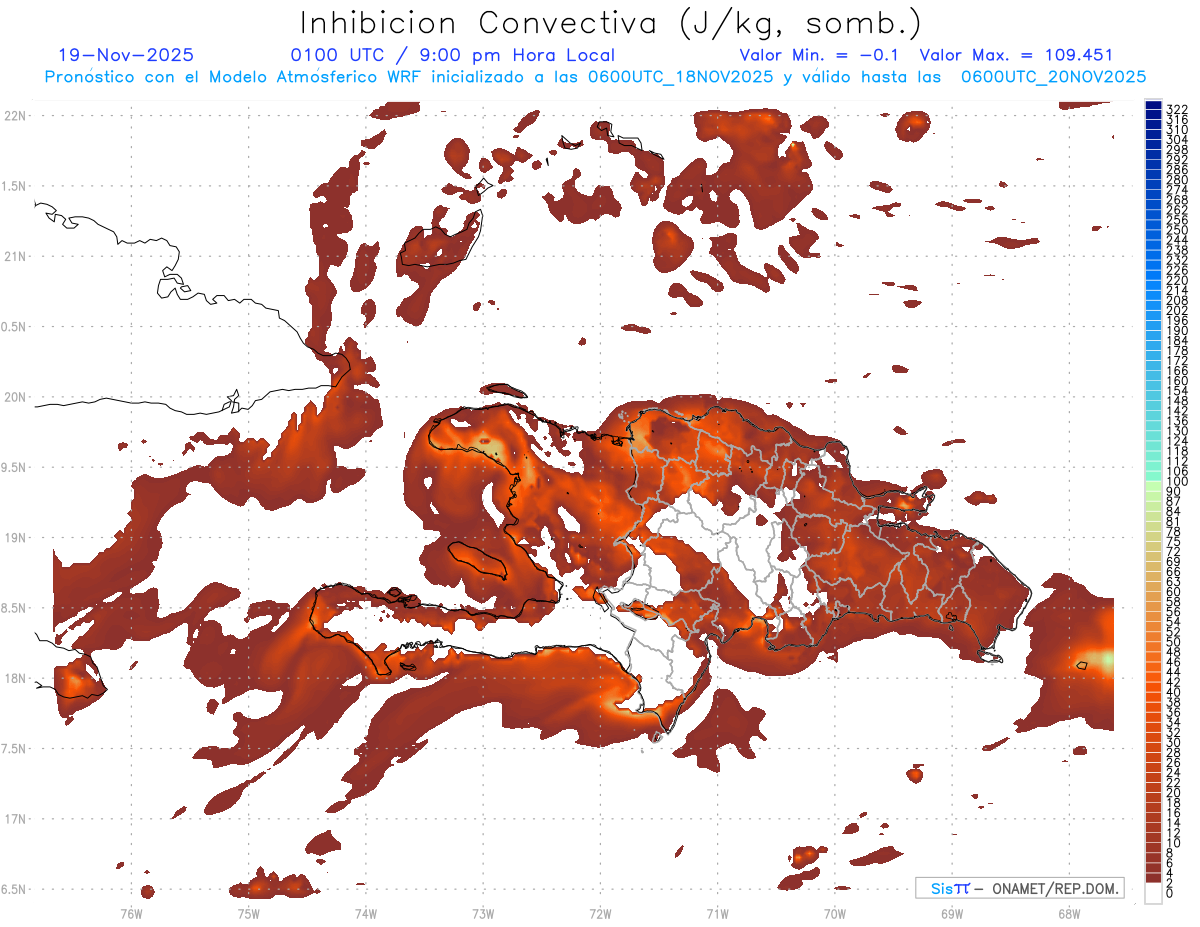Screen dimensions: 1200x927
Task: Click the "81" colorbar value
Action: click(1174, 522)
